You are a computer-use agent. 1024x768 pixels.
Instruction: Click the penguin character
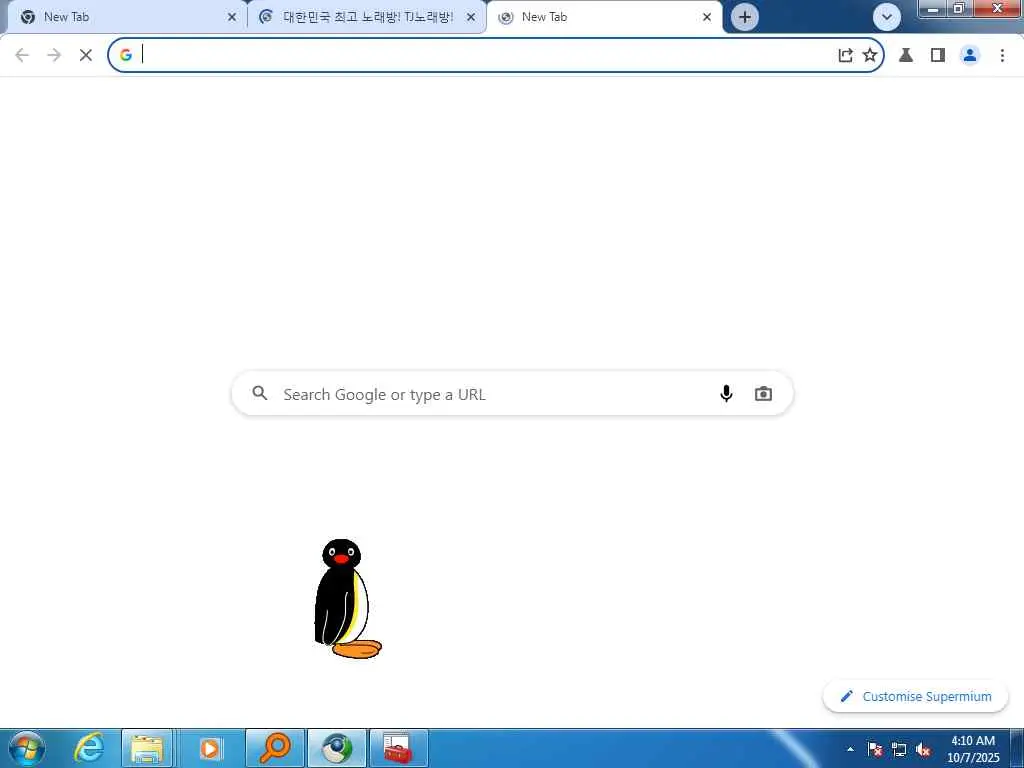pyautogui.click(x=347, y=599)
